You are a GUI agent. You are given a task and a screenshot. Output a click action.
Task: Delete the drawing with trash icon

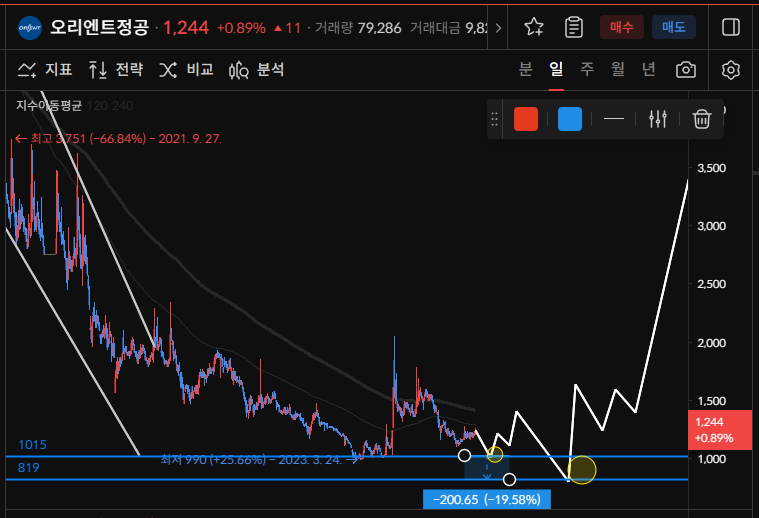tap(701, 119)
